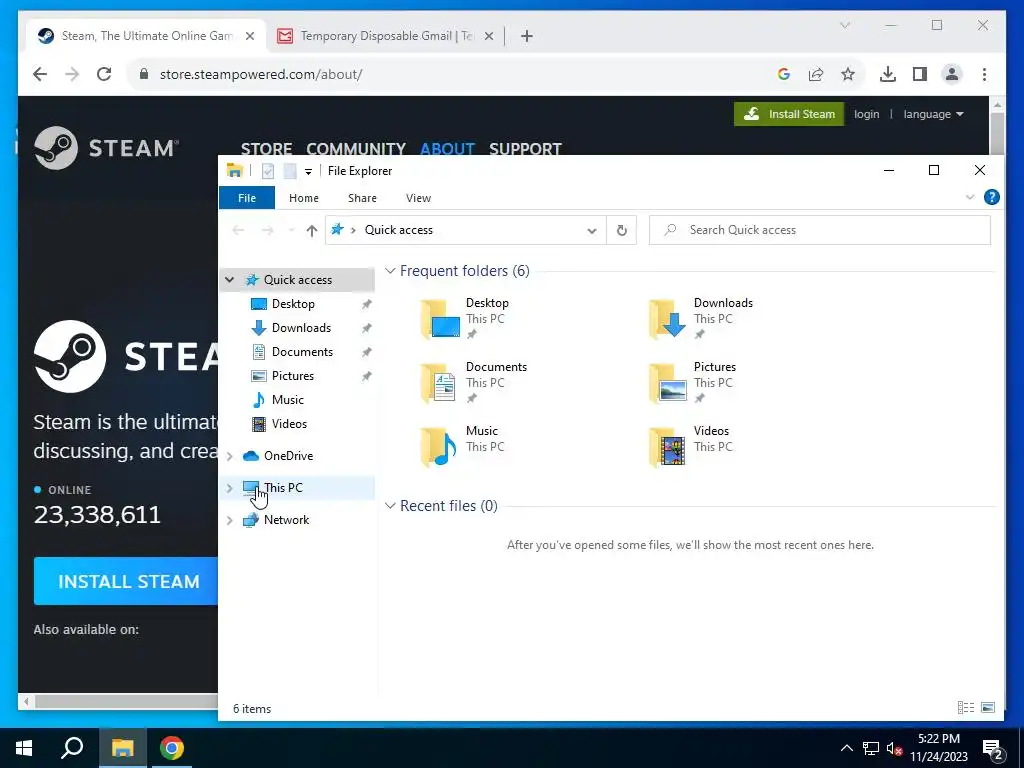
Task: Click the Up one level arrow
Action: coord(312,231)
